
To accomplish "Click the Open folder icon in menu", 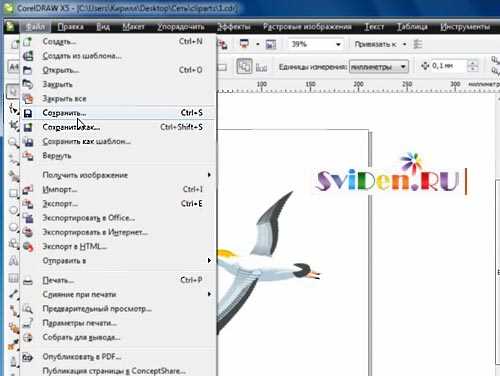I will click(x=28, y=70).
